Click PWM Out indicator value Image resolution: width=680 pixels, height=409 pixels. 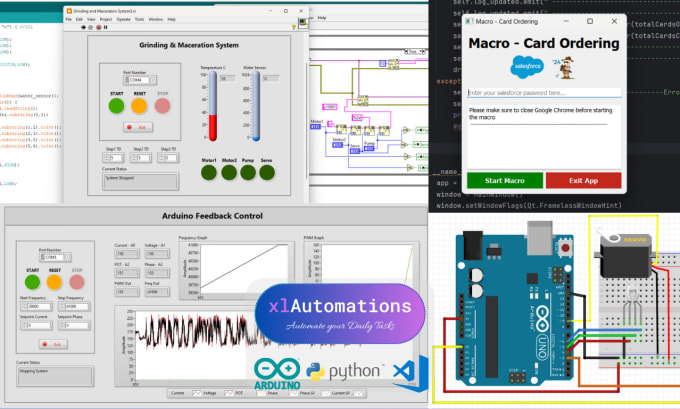pyautogui.click(x=127, y=292)
